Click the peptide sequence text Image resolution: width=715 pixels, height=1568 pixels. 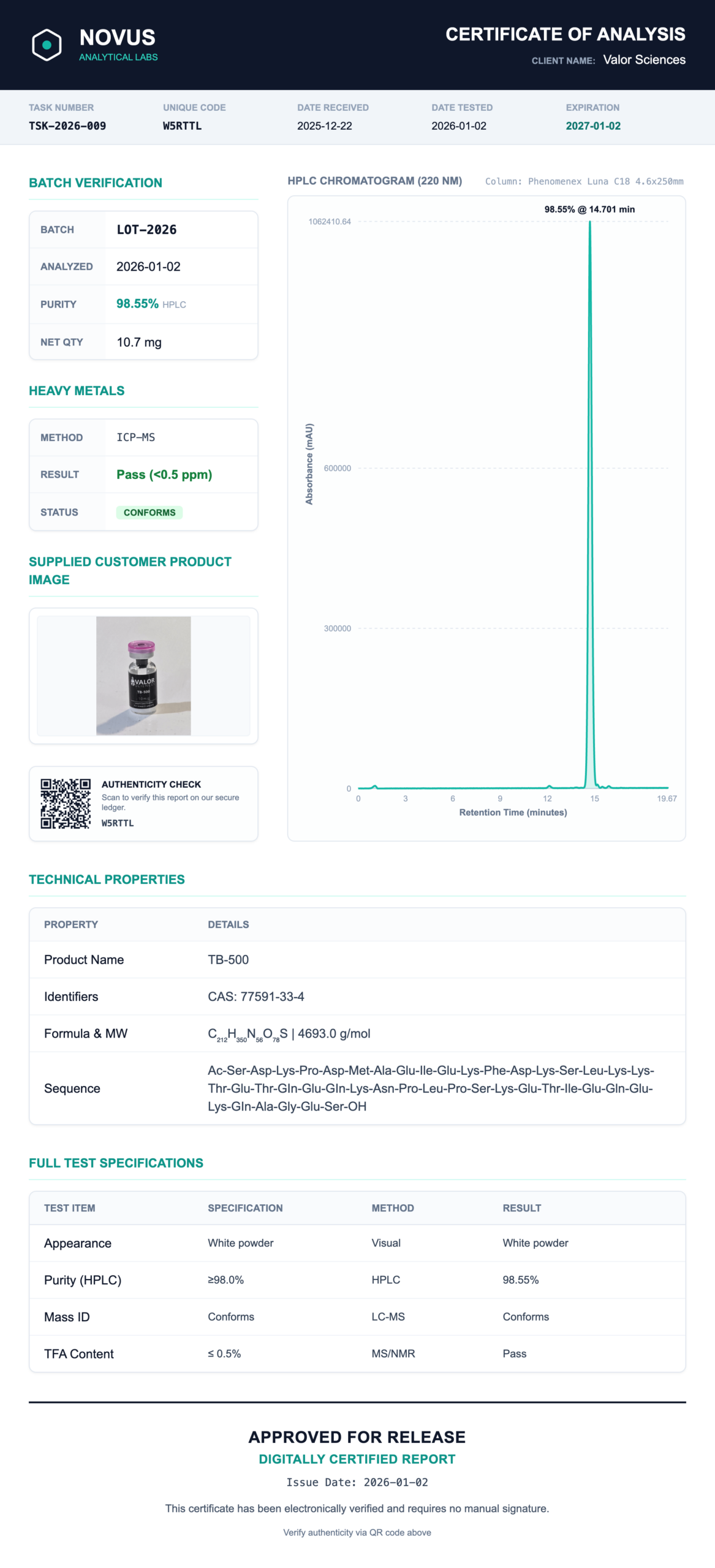[x=431, y=1088]
